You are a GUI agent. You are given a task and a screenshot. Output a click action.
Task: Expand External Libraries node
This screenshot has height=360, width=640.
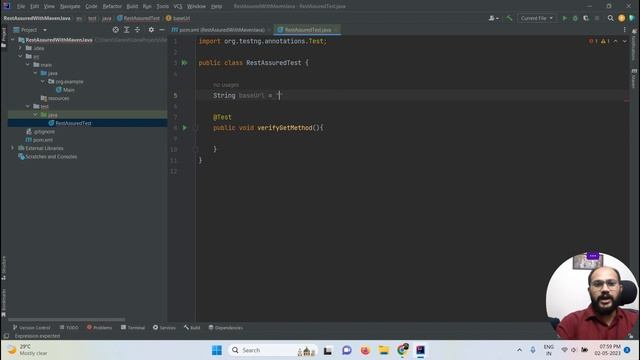click(13, 148)
